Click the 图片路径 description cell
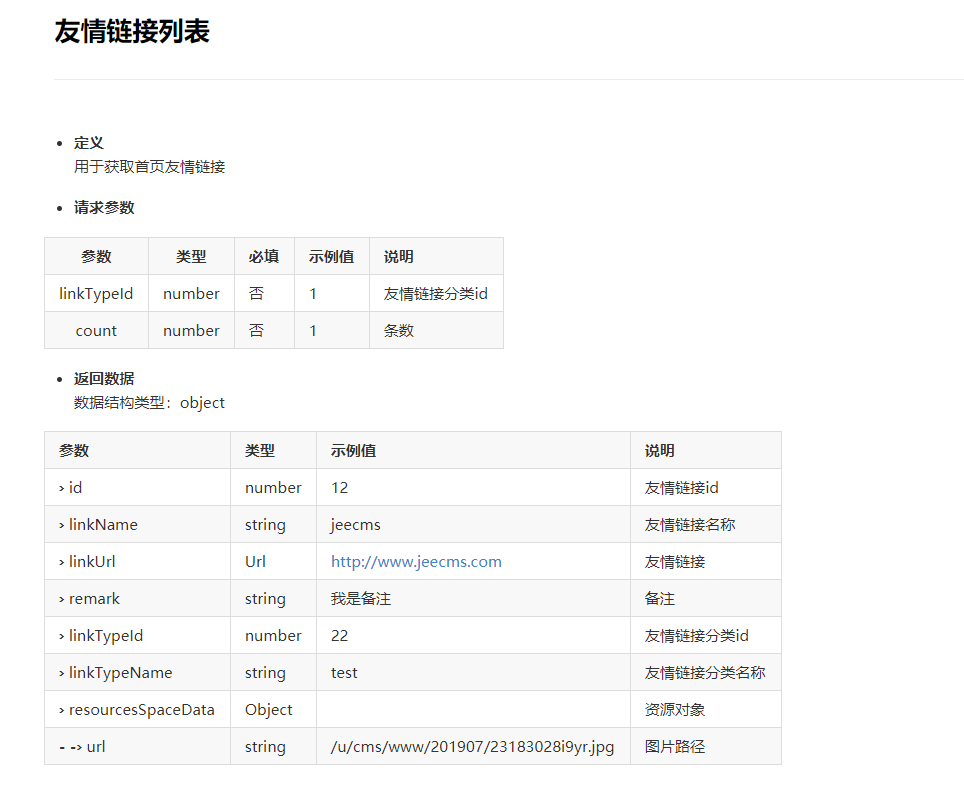964x785 pixels. pyautogui.click(x=675, y=747)
